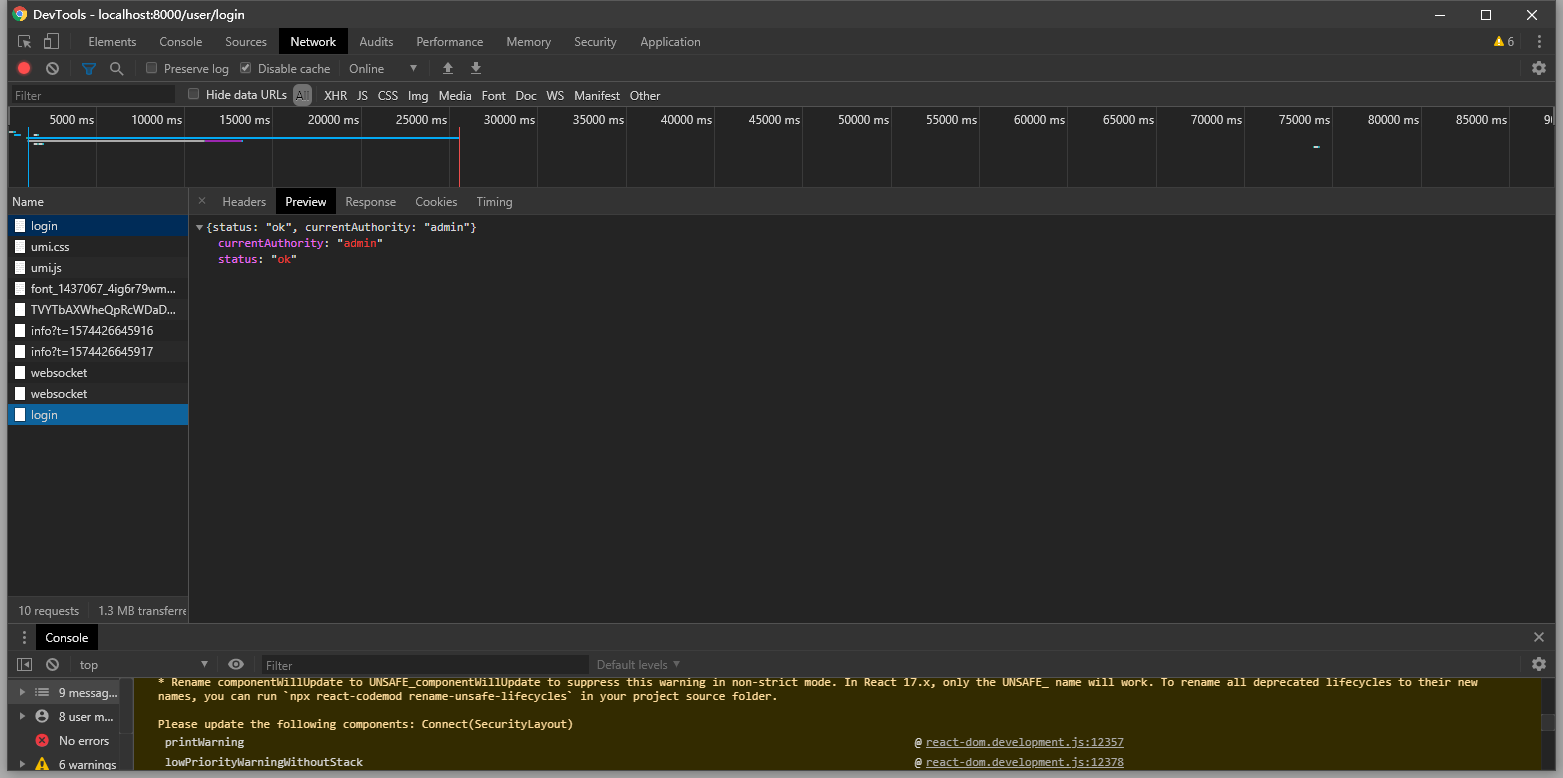Viewport: 1563px width, 778px height.
Task: Filter requests by JS type
Action: pyautogui.click(x=362, y=96)
